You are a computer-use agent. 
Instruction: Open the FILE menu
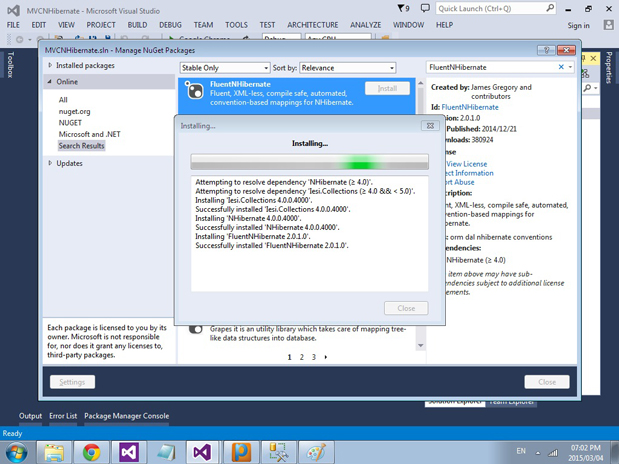click(13, 25)
